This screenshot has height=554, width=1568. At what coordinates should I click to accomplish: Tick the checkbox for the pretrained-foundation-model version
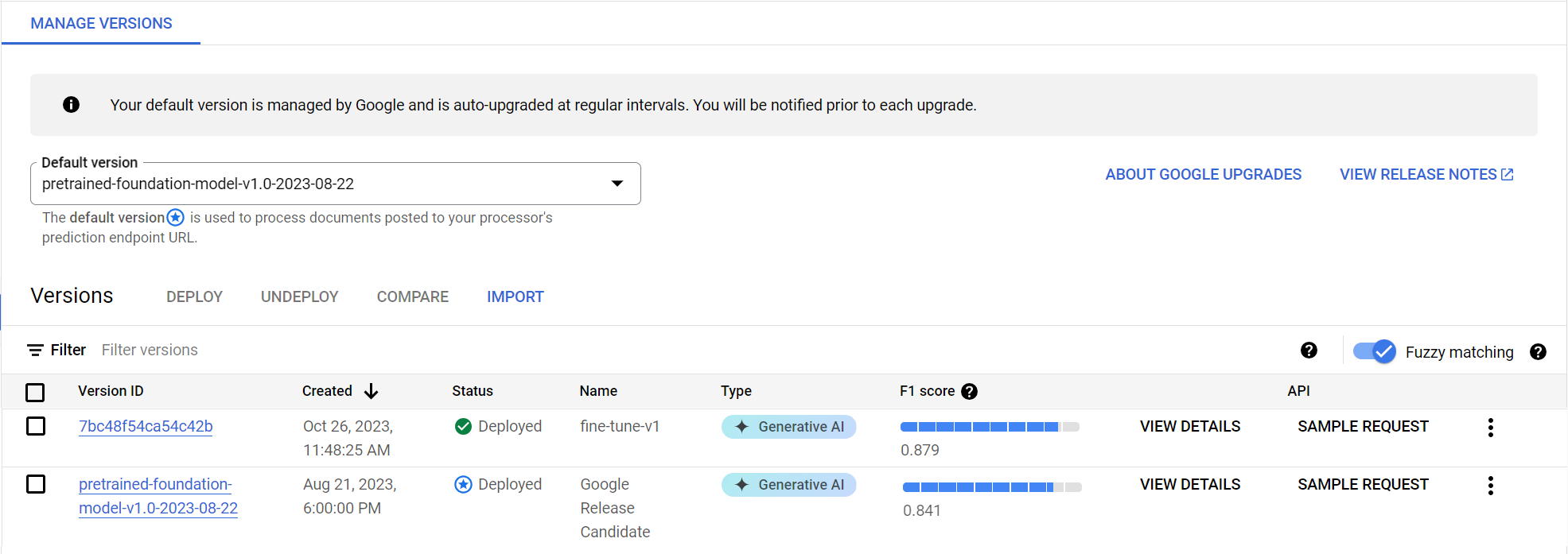36,484
